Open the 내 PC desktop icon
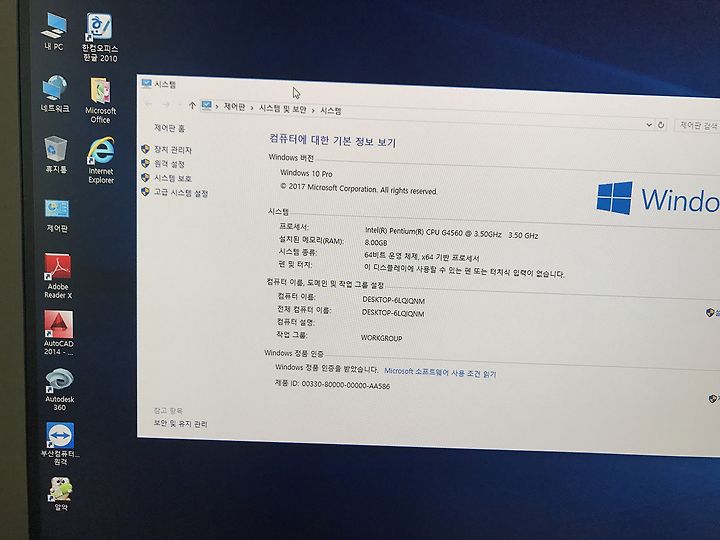Screen dimensions: 720x540 click(x=54, y=31)
